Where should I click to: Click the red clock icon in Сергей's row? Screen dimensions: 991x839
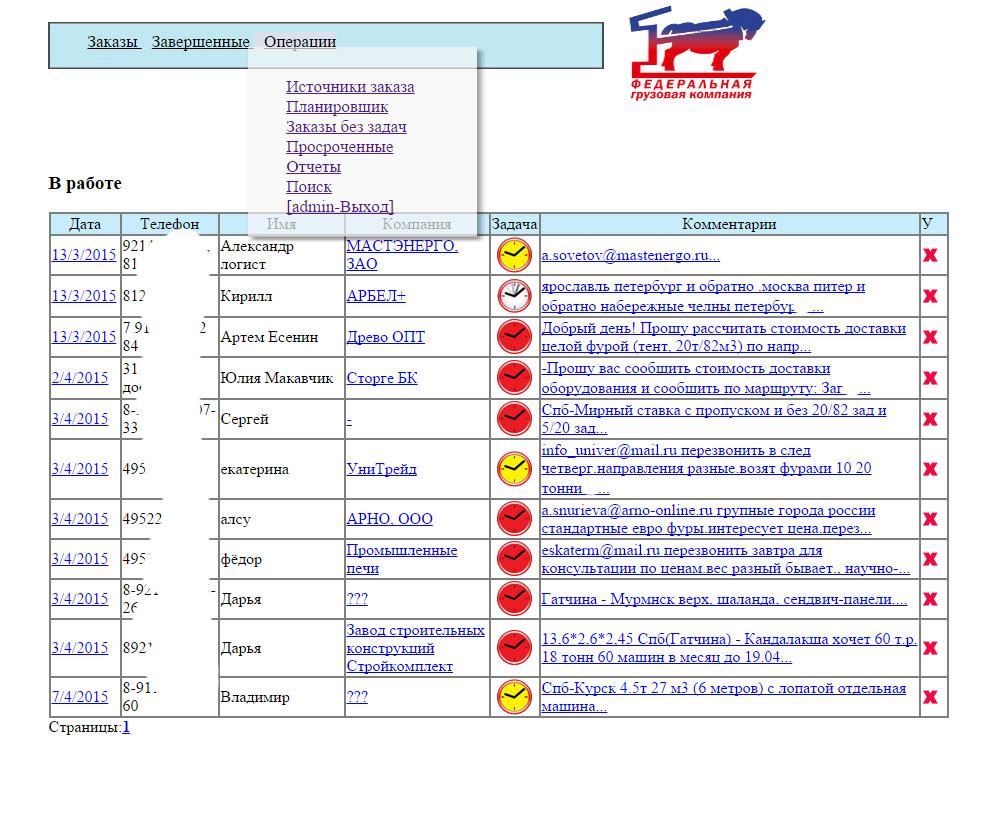point(514,419)
